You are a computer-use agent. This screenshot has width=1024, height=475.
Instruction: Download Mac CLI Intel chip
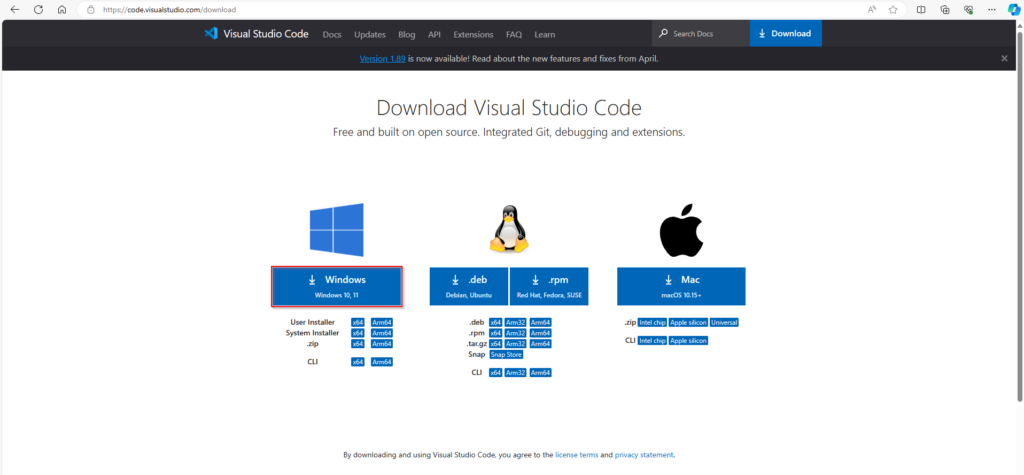[652, 340]
